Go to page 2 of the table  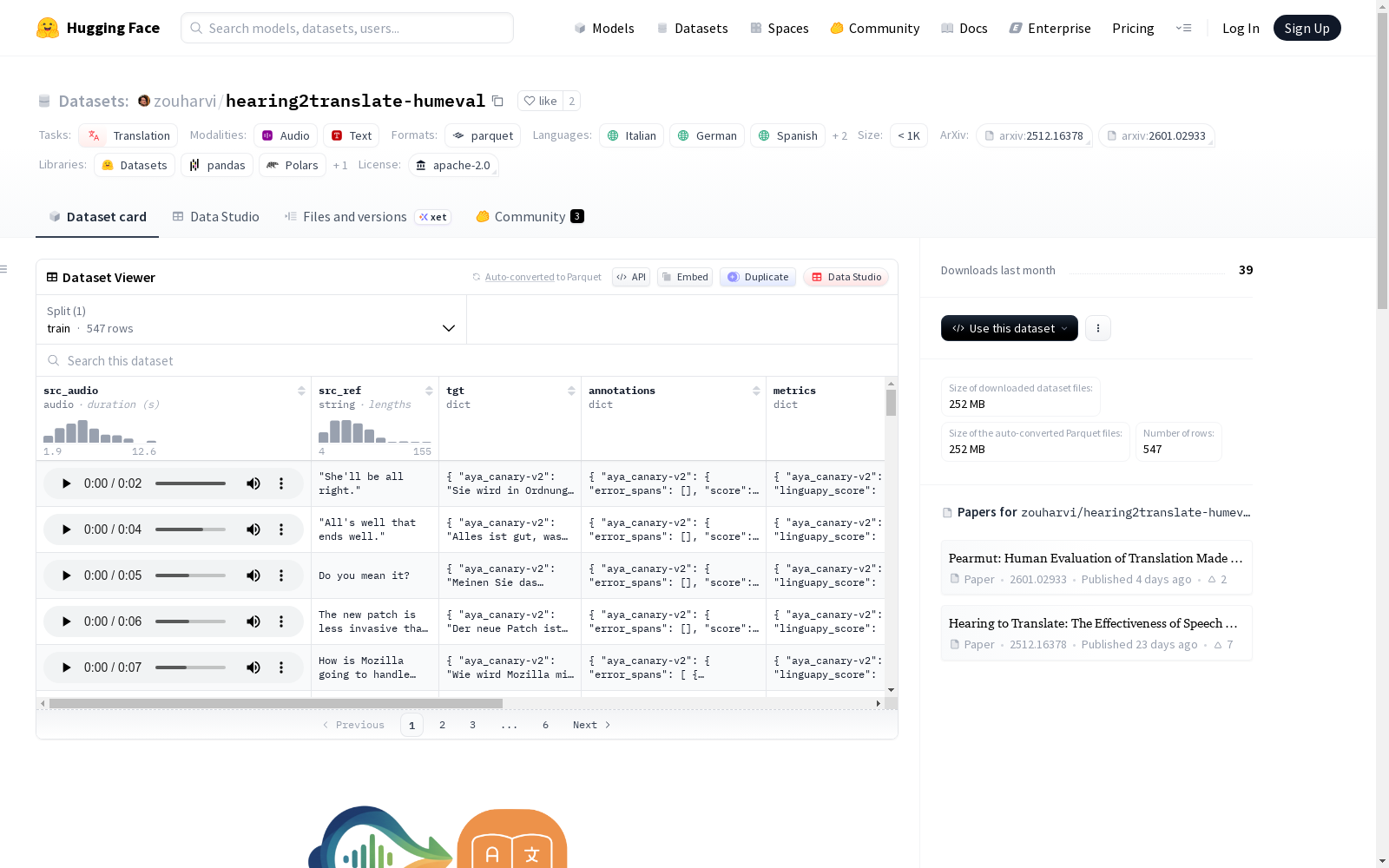click(443, 725)
